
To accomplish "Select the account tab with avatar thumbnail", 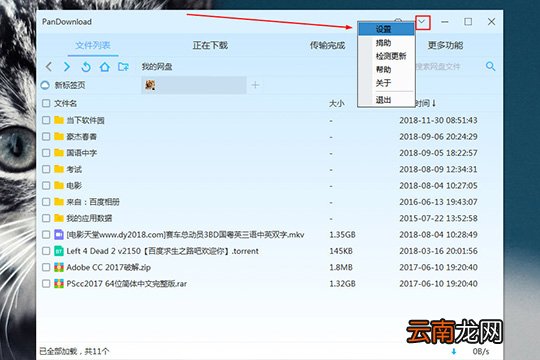I will pos(194,85).
